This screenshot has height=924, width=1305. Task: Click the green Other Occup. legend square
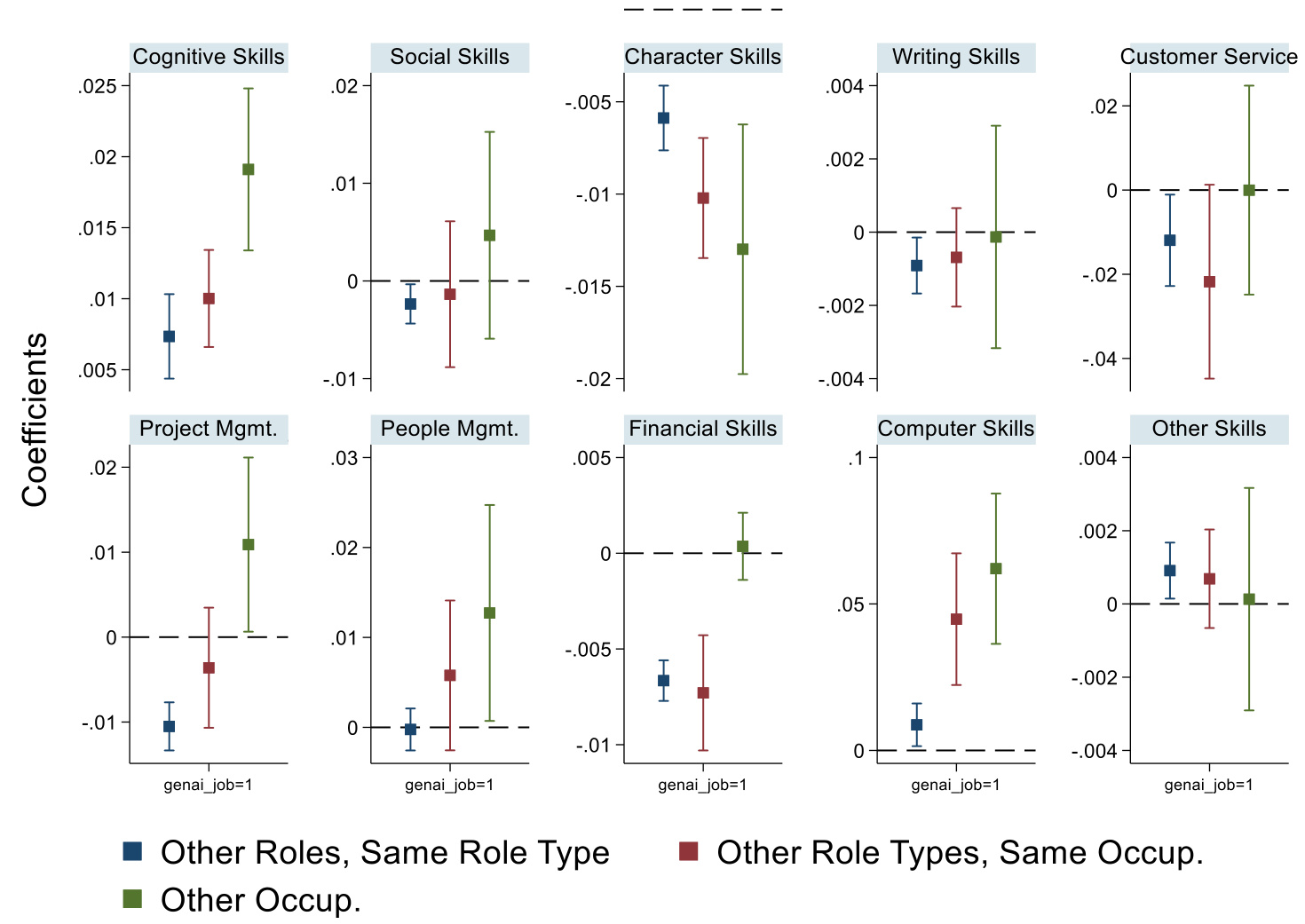(132, 899)
